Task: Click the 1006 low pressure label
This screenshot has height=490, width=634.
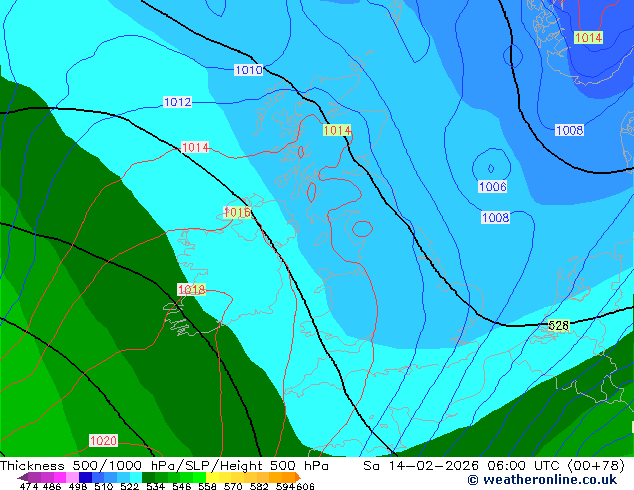Action: [492, 186]
